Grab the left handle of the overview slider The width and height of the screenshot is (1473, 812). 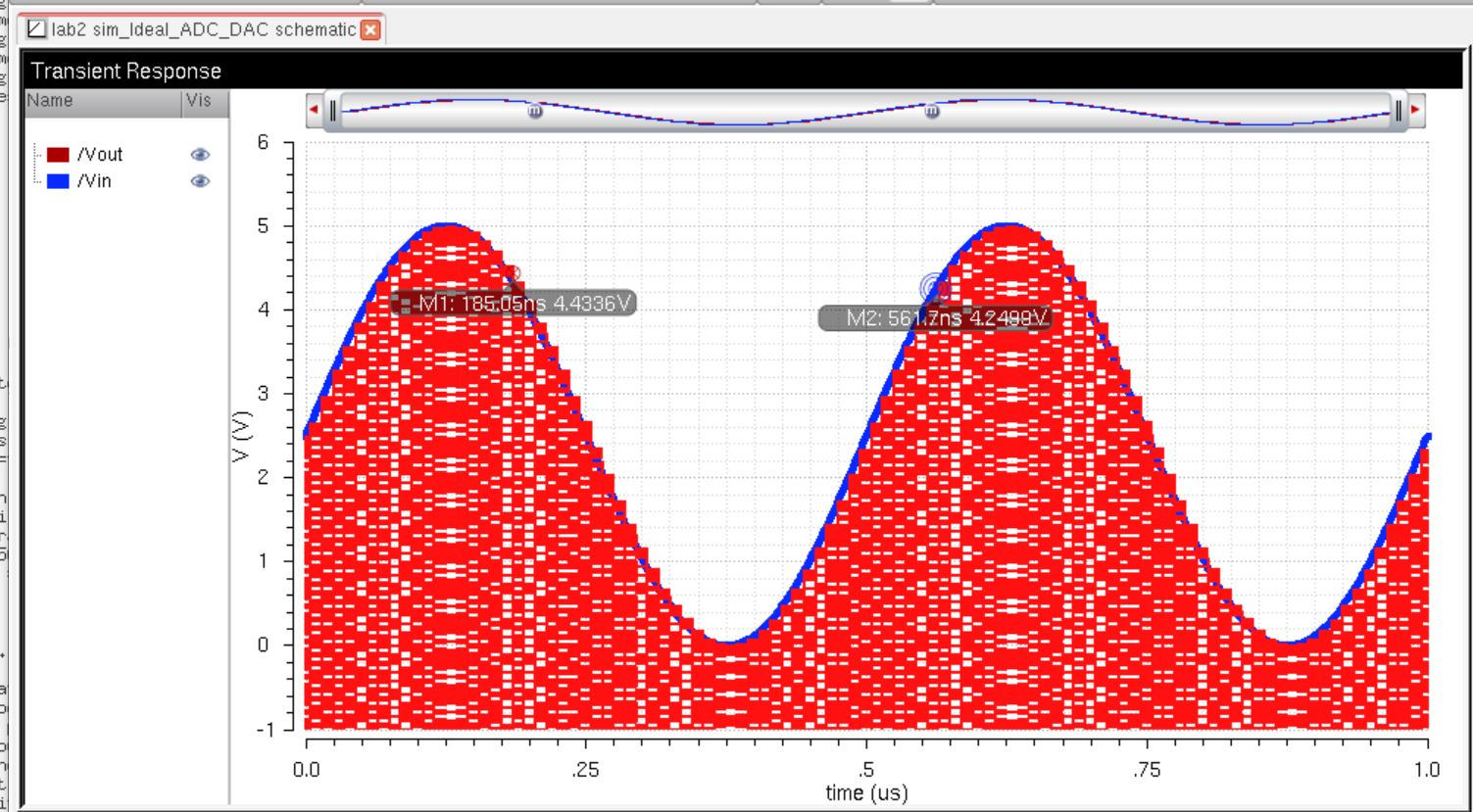coord(333,111)
